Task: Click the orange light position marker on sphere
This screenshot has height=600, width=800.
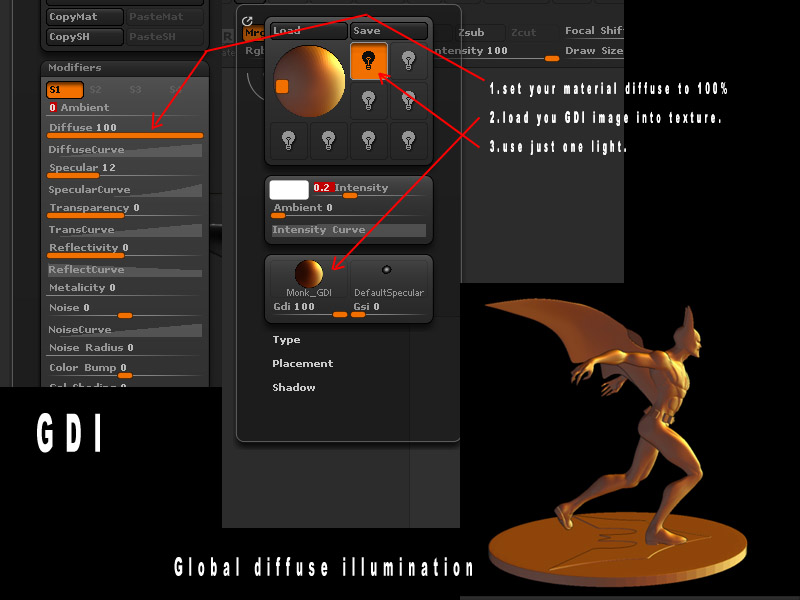Action: coord(282,87)
